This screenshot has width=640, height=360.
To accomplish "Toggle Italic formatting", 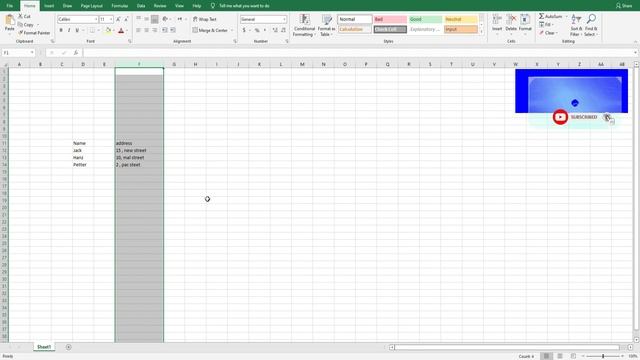I will pos(69,30).
